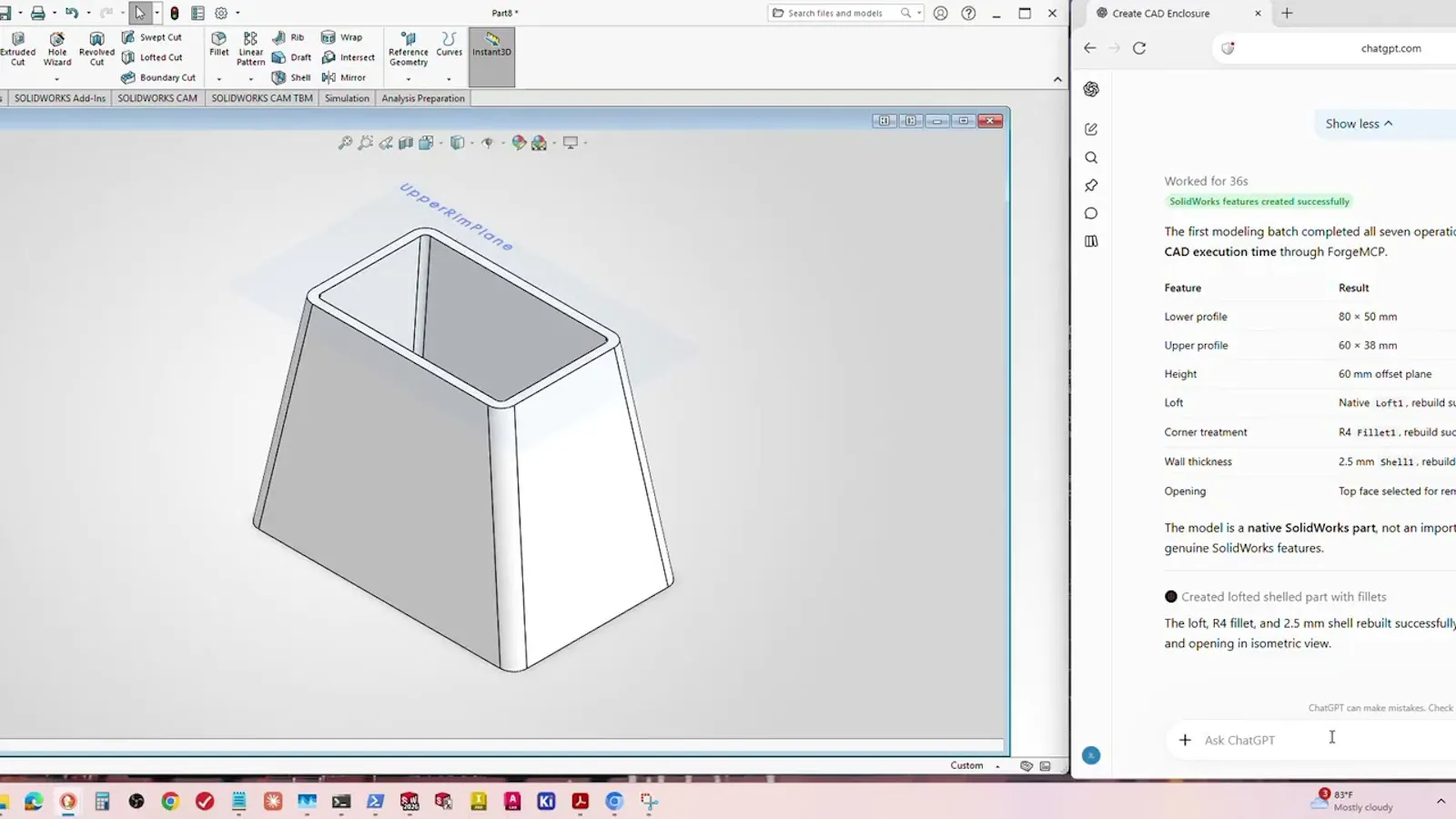Open Chrome from the taskbar
Viewport: 1456px width, 819px height.
coord(170,802)
